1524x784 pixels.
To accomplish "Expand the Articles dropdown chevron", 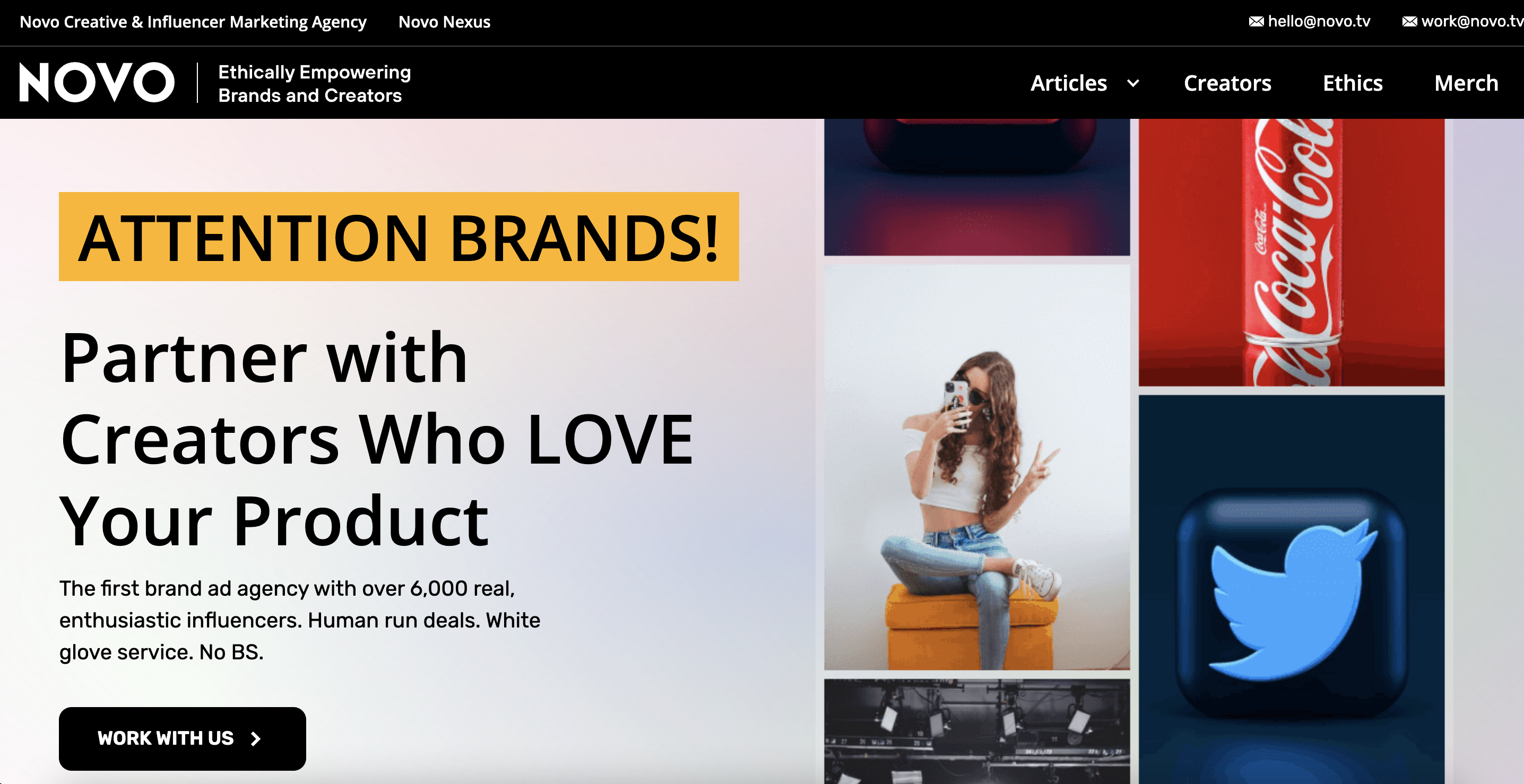I will pos(1133,83).
